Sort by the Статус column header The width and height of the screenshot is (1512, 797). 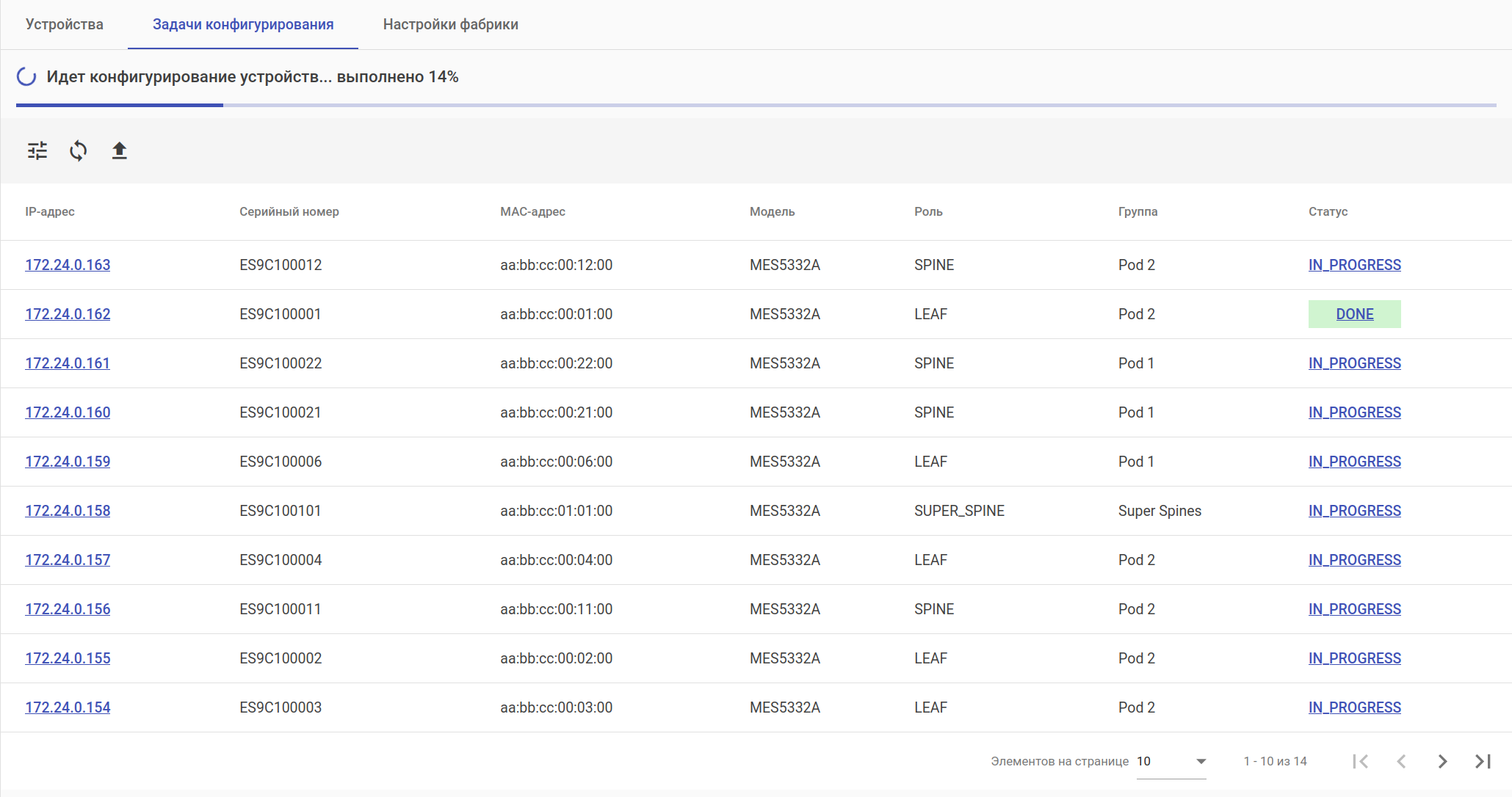click(1328, 211)
